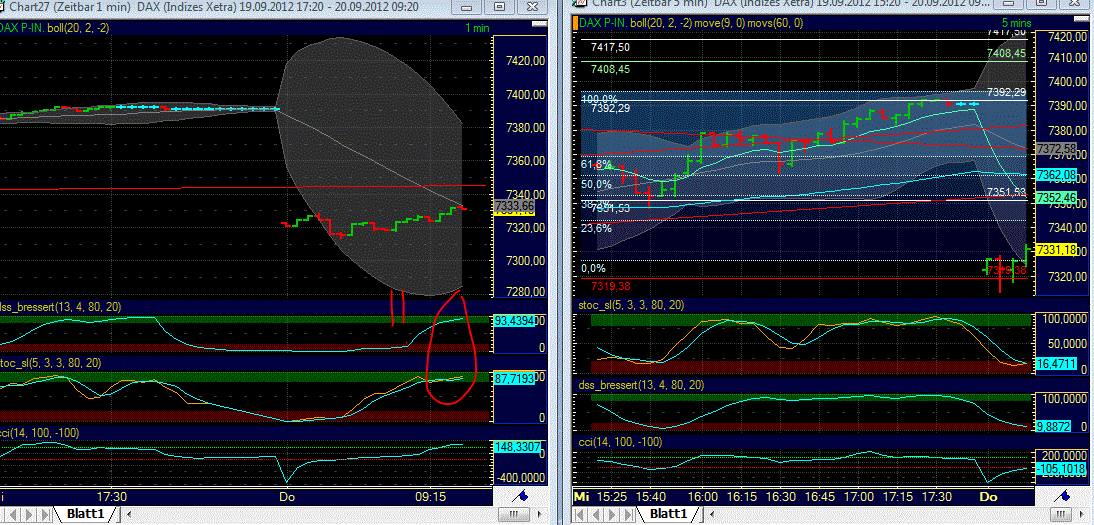
Task: Click the orange marker before DAX P-IN. in 5 min chart
Action: [576, 23]
